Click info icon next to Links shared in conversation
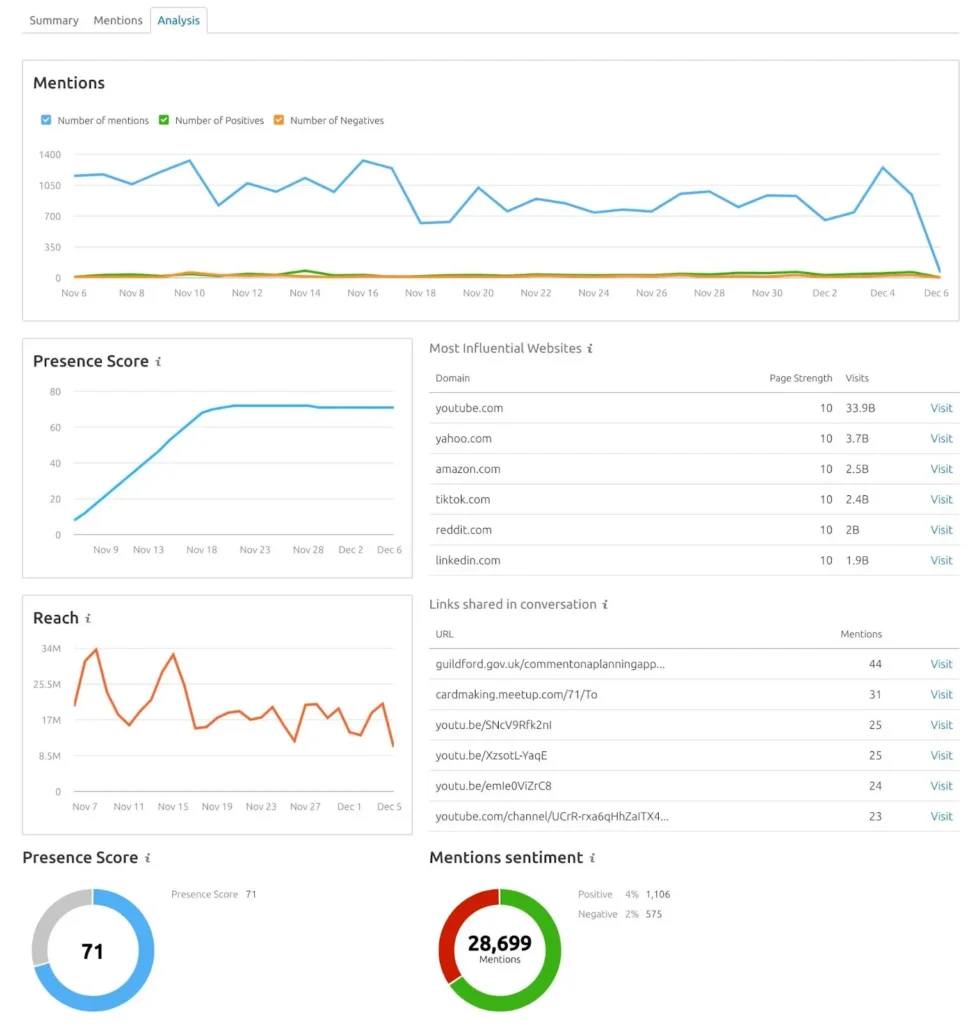This screenshot has height=1024, width=977. point(605,605)
